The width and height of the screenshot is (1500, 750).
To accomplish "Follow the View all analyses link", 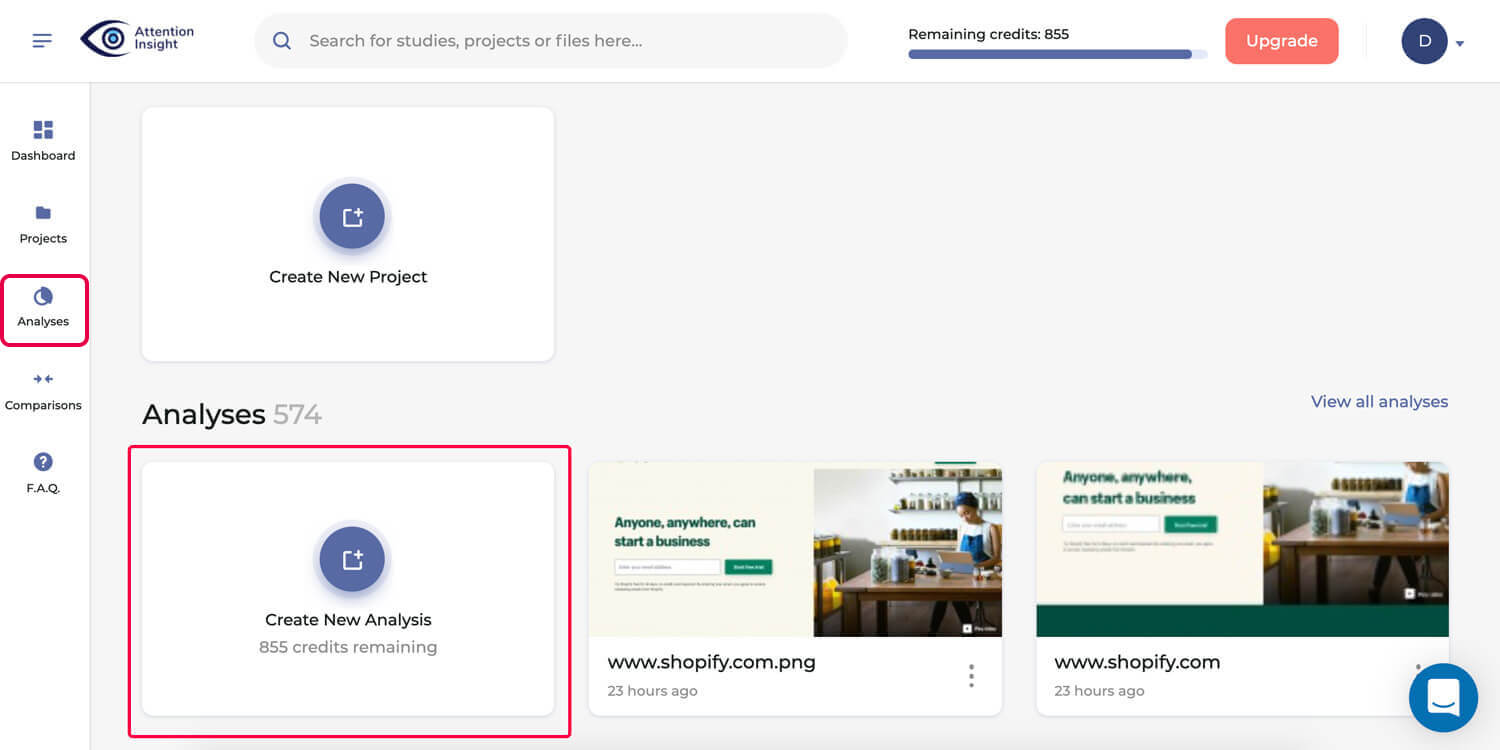I will coord(1379,401).
